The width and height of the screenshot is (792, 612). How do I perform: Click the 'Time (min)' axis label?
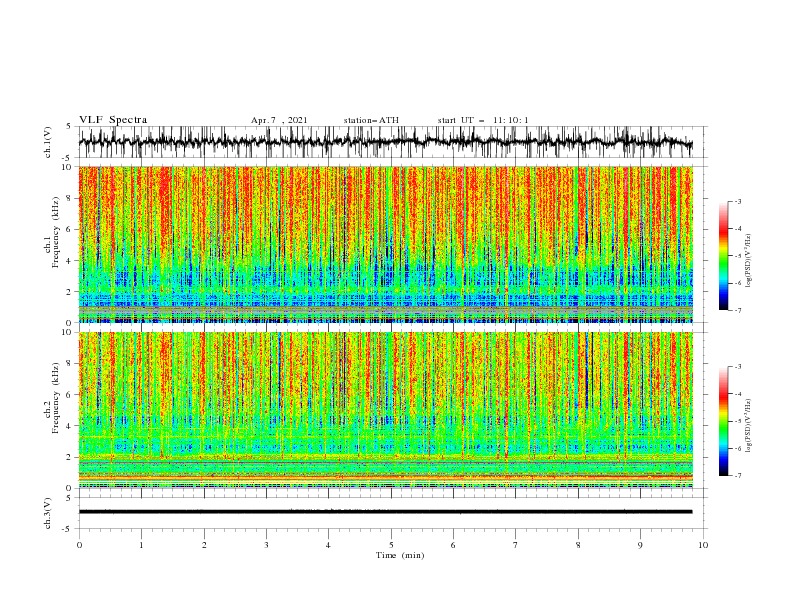[400, 555]
